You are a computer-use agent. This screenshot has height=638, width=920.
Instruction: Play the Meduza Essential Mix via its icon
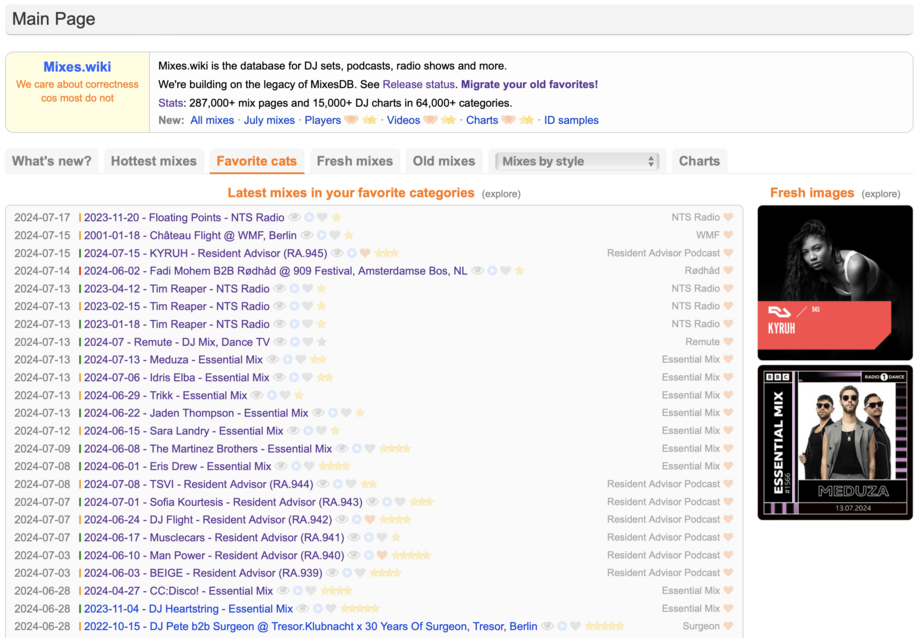pyautogui.click(x=287, y=360)
